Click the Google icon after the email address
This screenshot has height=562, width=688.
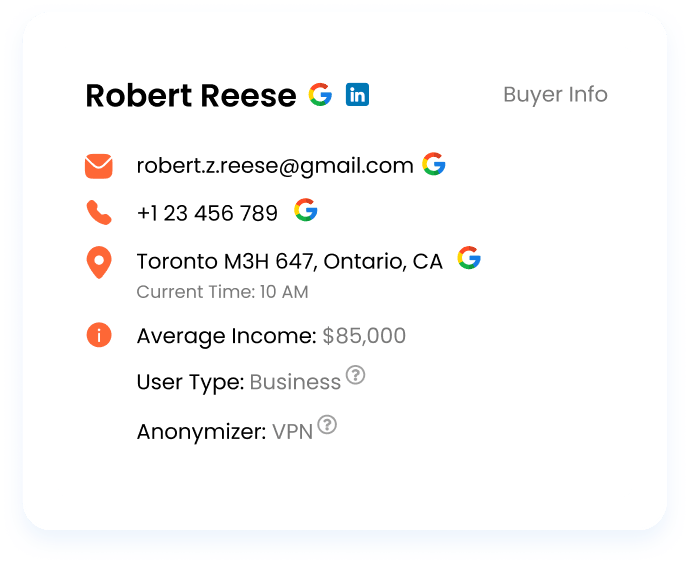433,164
